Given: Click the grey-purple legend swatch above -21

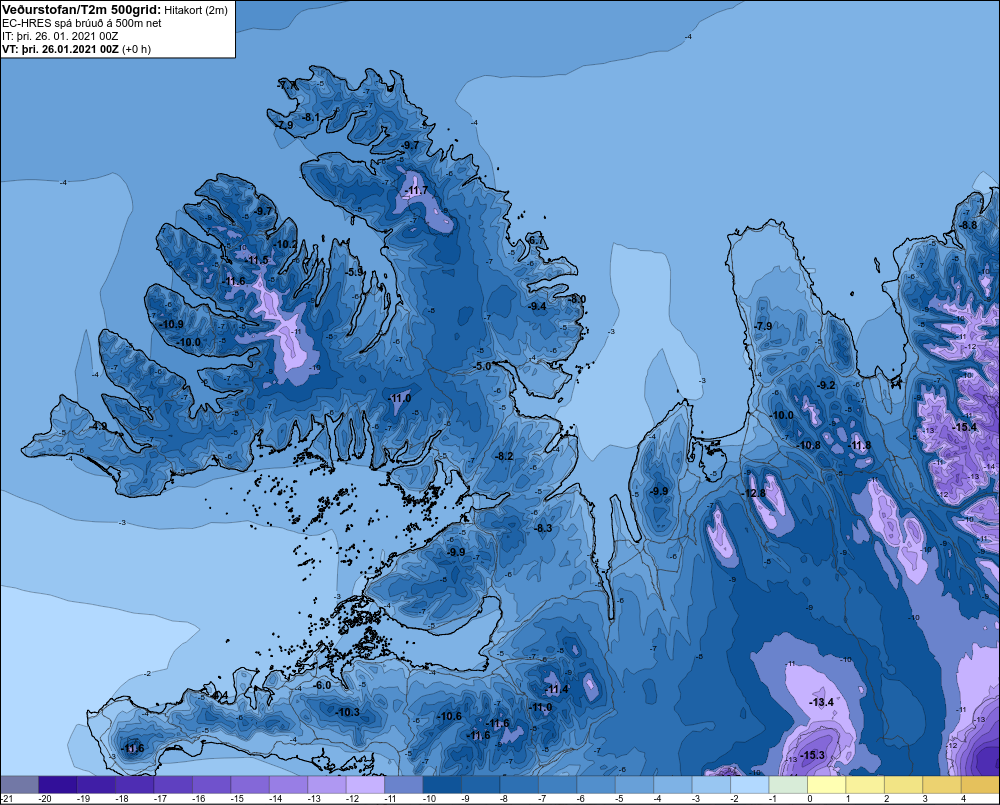Looking at the screenshot, I should point(19,785).
